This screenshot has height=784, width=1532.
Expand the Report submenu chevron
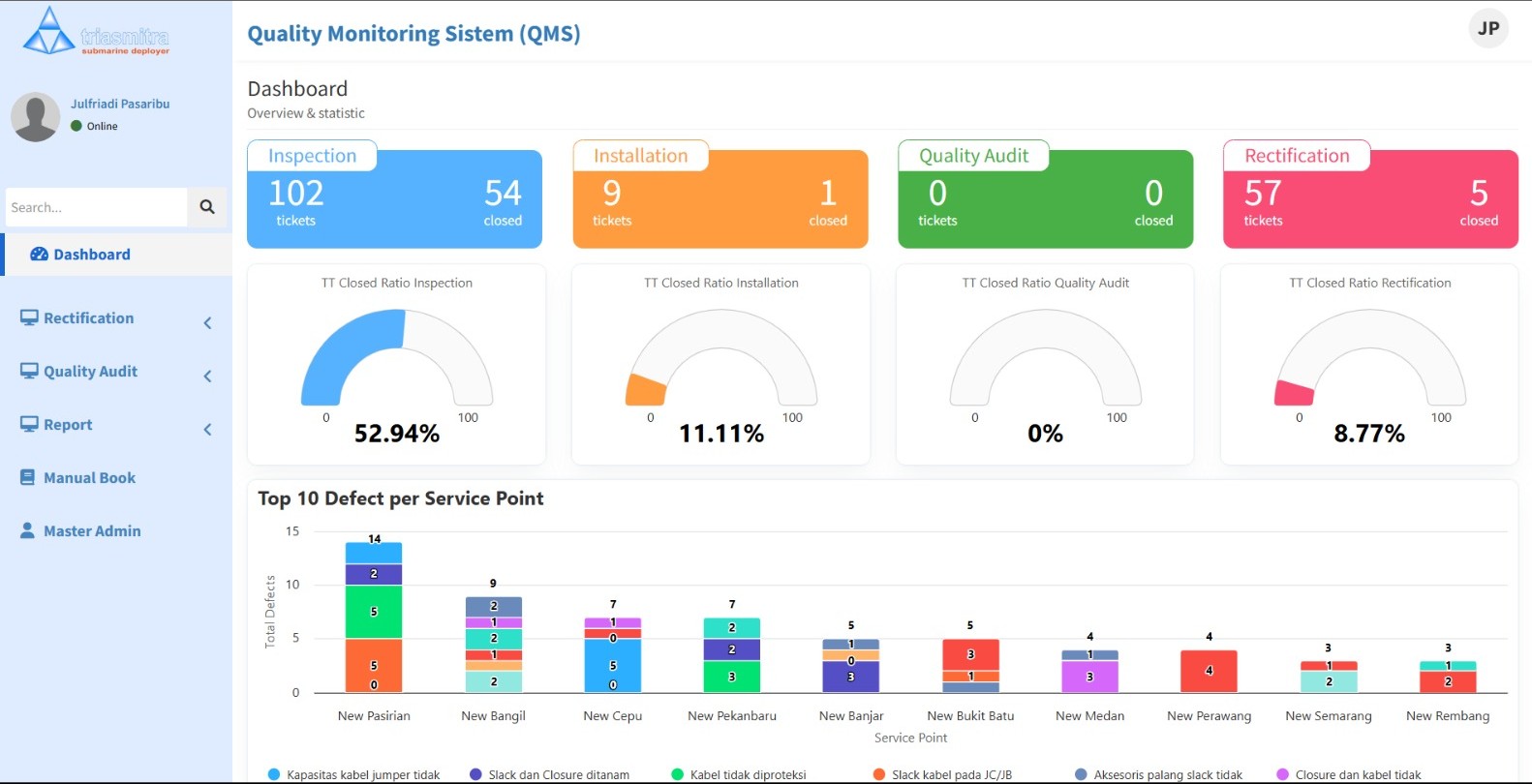point(207,430)
